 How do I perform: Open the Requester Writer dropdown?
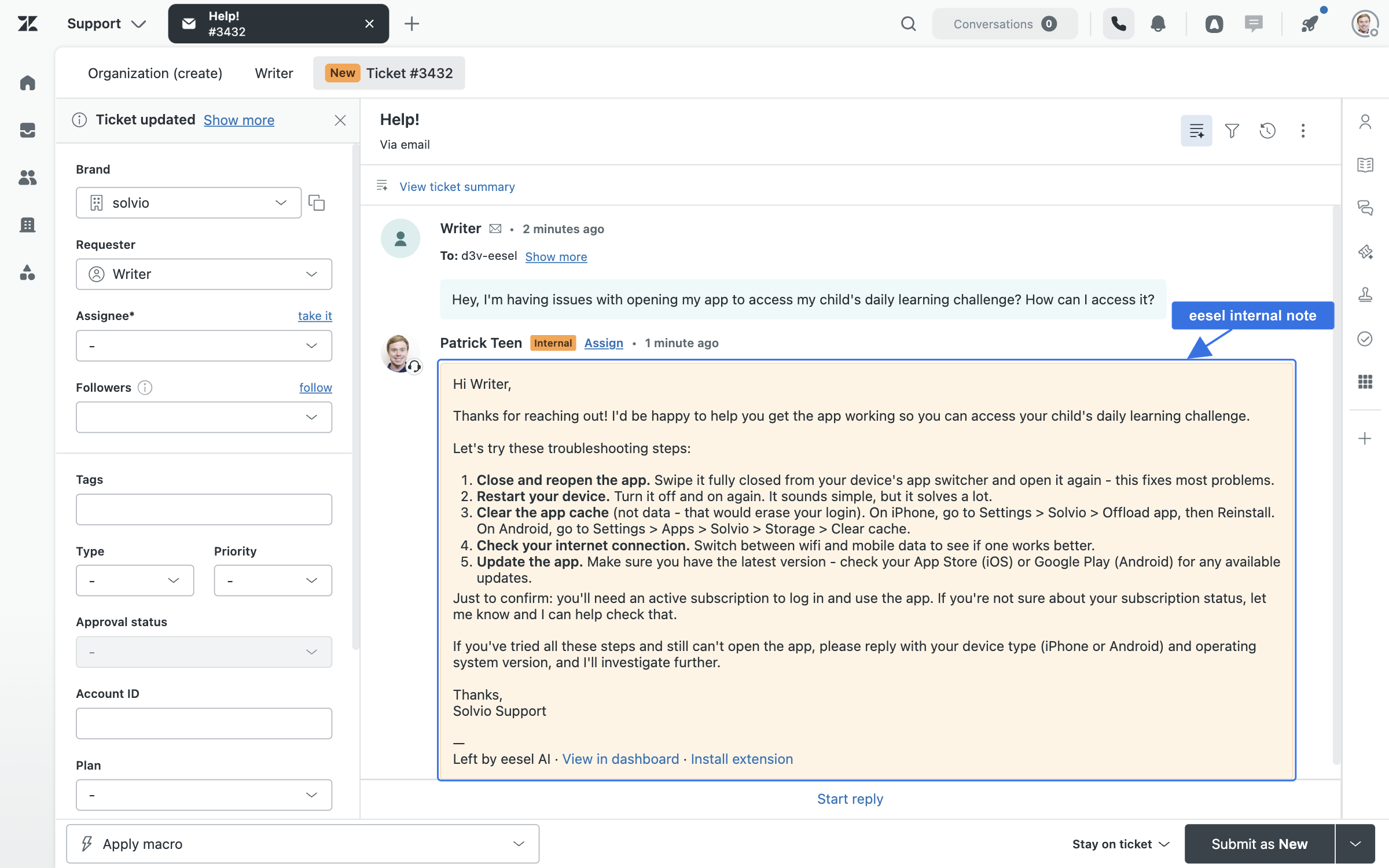[x=204, y=274]
